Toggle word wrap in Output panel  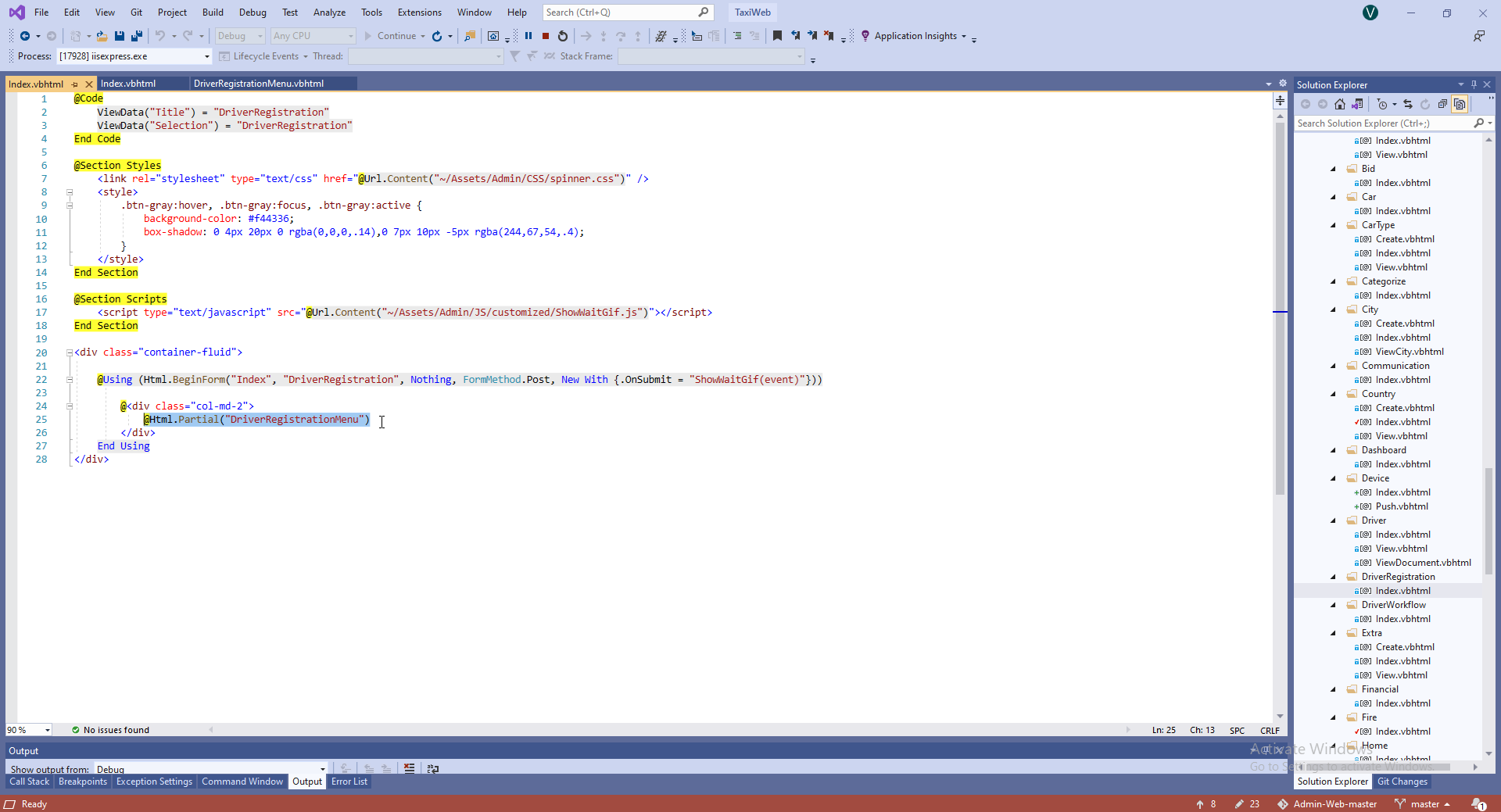point(433,768)
